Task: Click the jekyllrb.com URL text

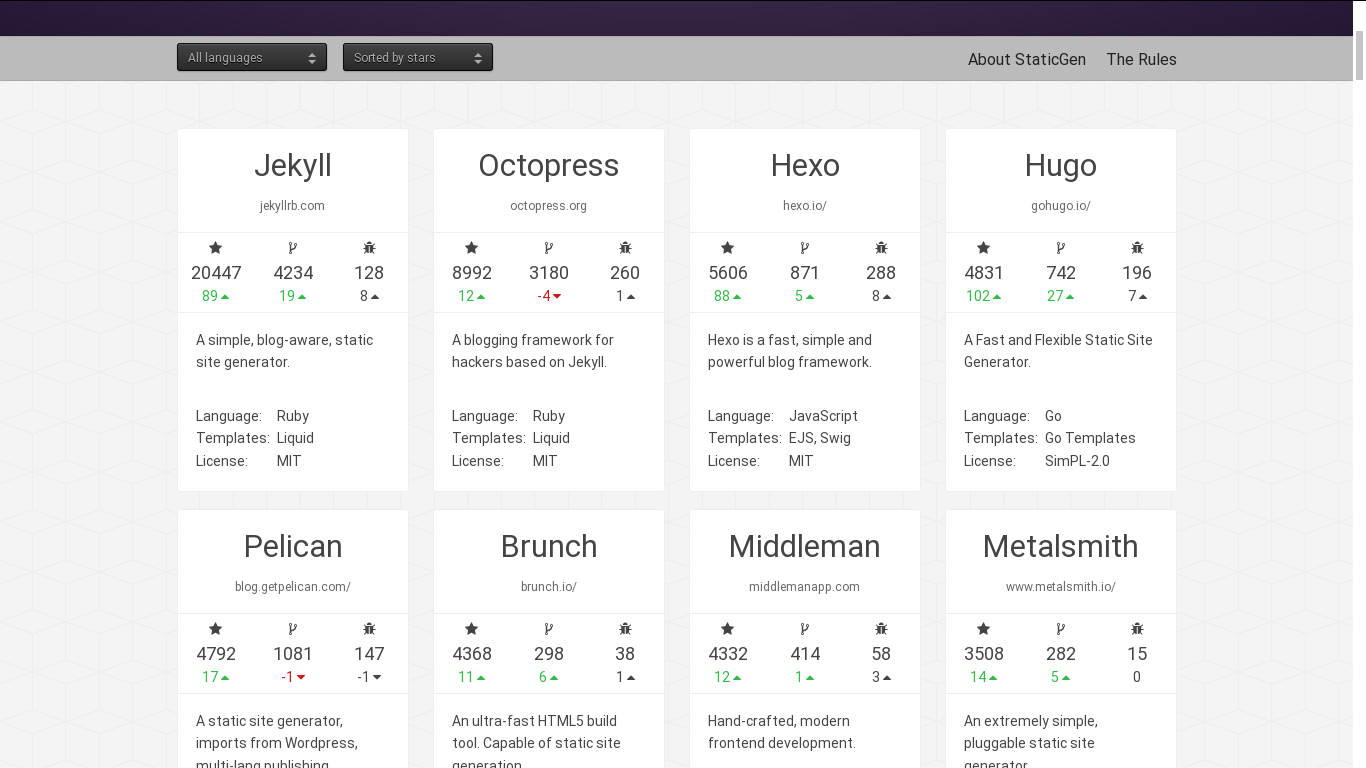Action: [x=292, y=206]
